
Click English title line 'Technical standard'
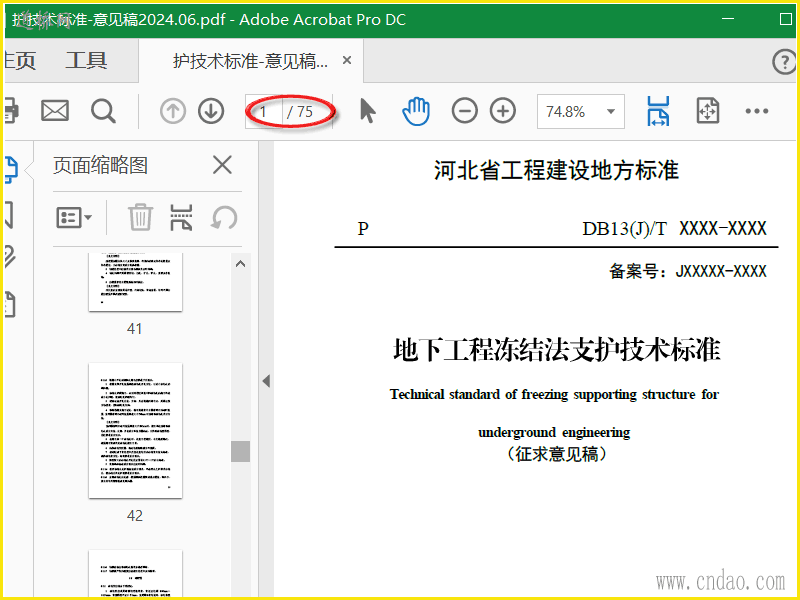pos(555,394)
